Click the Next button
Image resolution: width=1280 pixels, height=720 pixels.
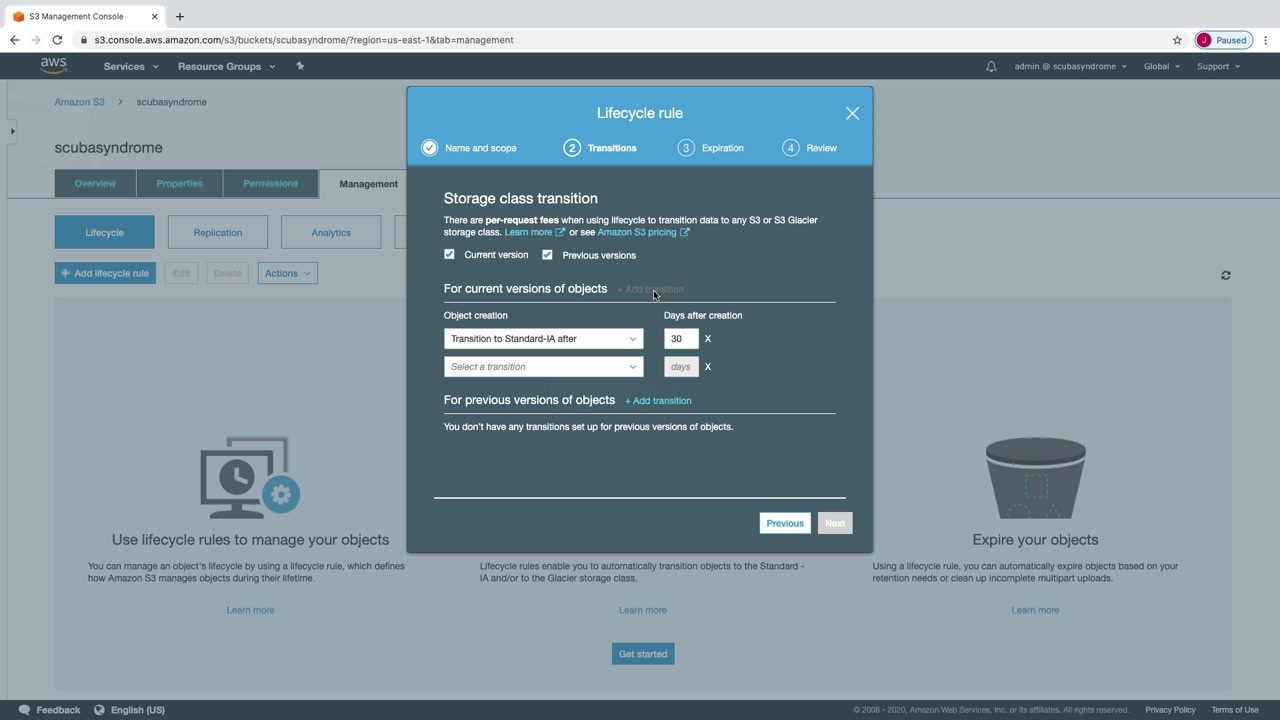[835, 523]
